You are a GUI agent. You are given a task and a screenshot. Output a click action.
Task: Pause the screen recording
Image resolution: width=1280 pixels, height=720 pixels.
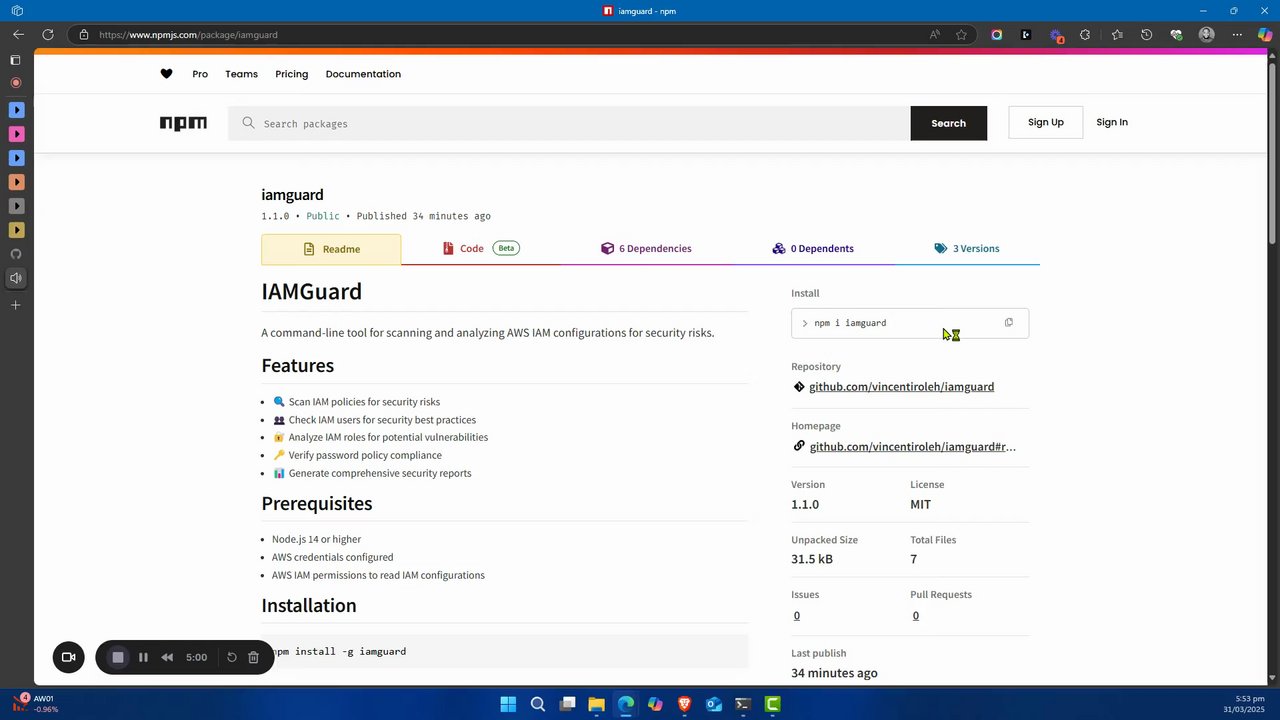[x=143, y=657]
